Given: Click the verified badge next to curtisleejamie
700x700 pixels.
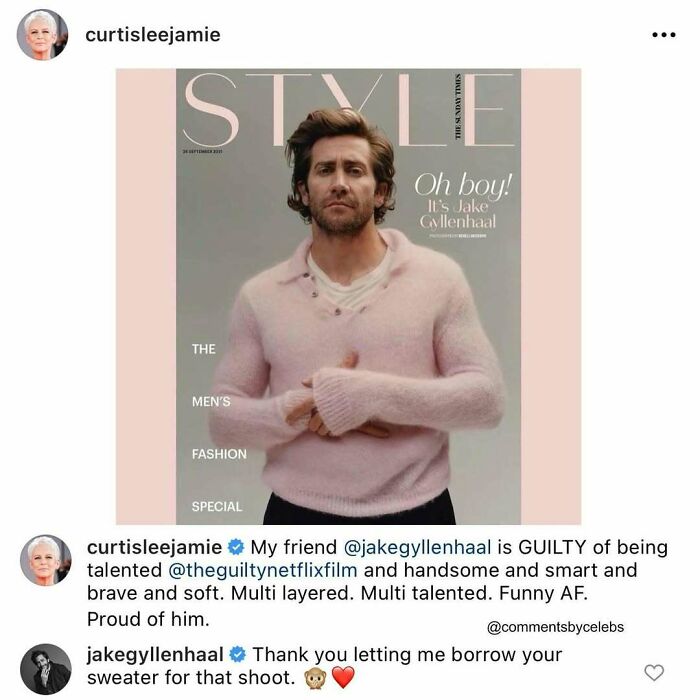Looking at the screenshot, I should [x=236, y=547].
